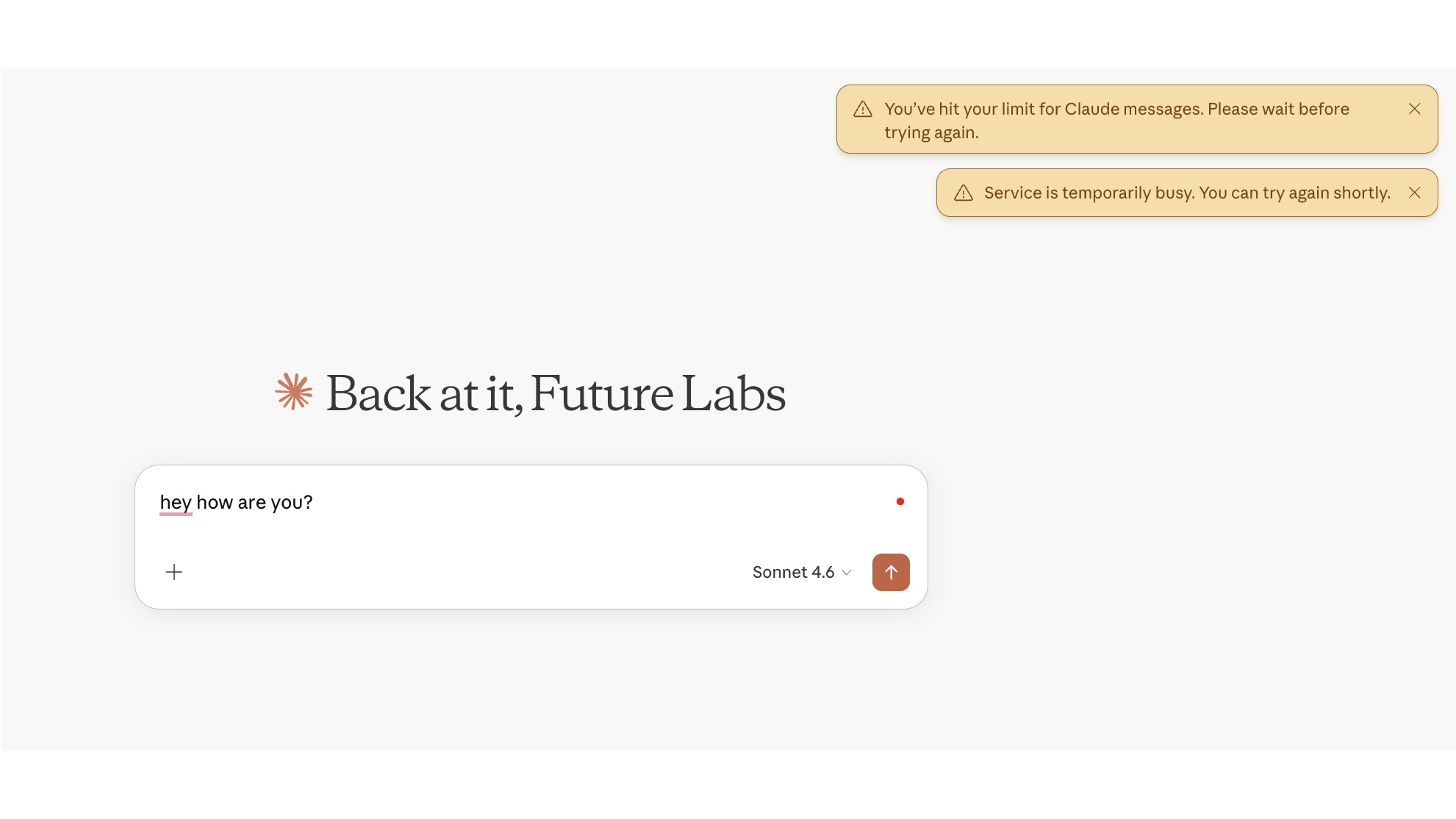Open the Sonnet 4.6 model selector

(794, 572)
